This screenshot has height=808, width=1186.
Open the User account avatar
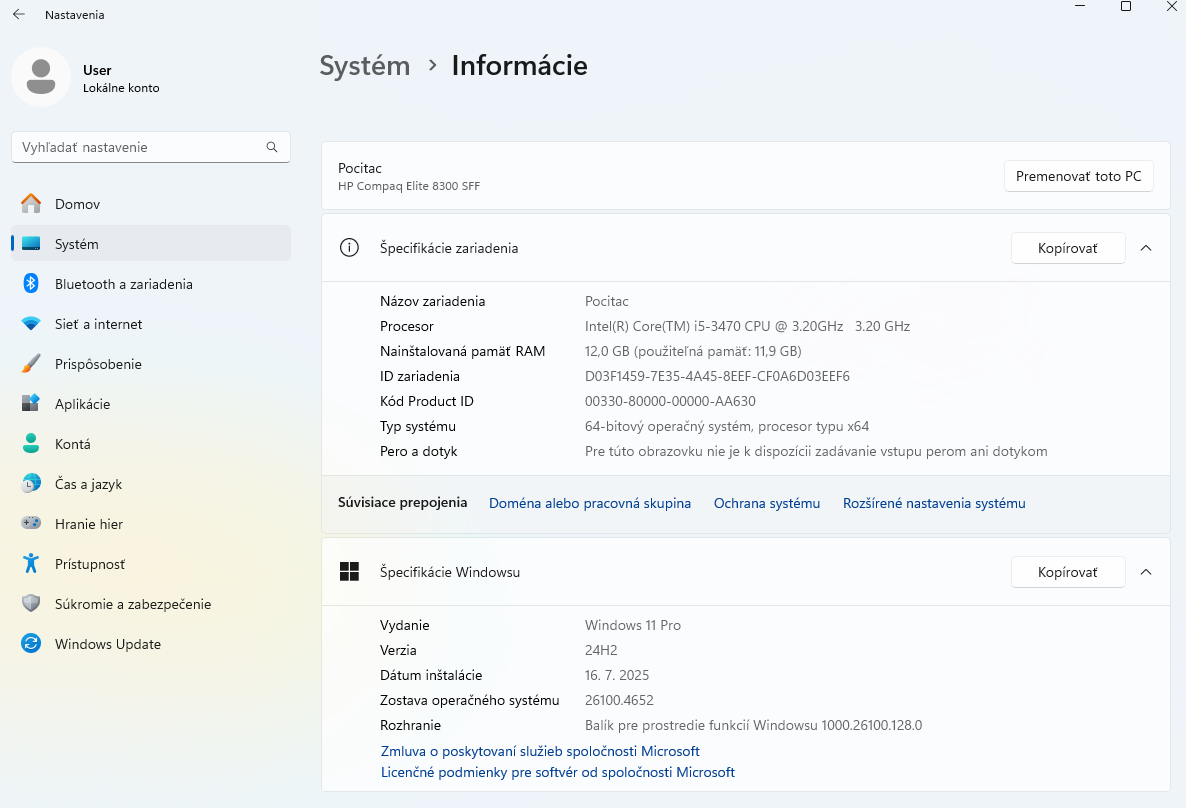point(41,77)
